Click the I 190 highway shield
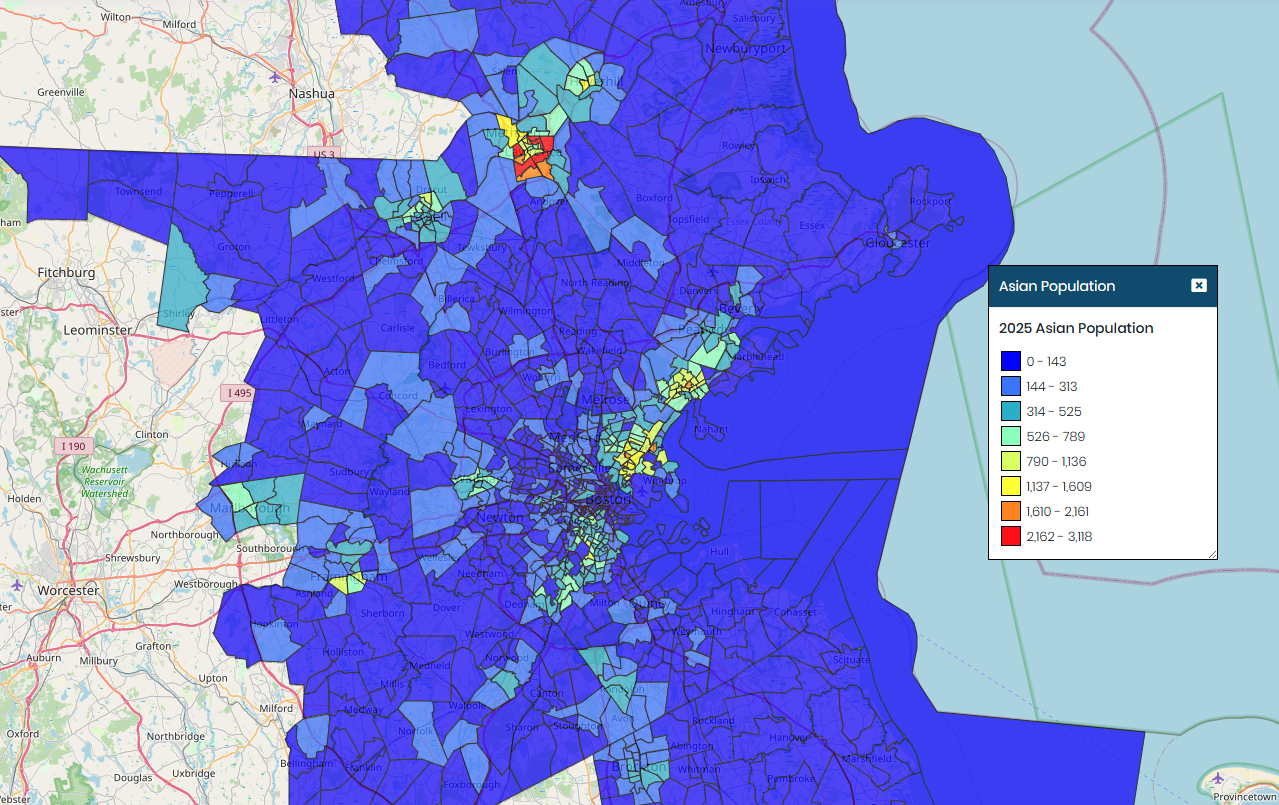This screenshot has width=1279, height=805. (74, 445)
